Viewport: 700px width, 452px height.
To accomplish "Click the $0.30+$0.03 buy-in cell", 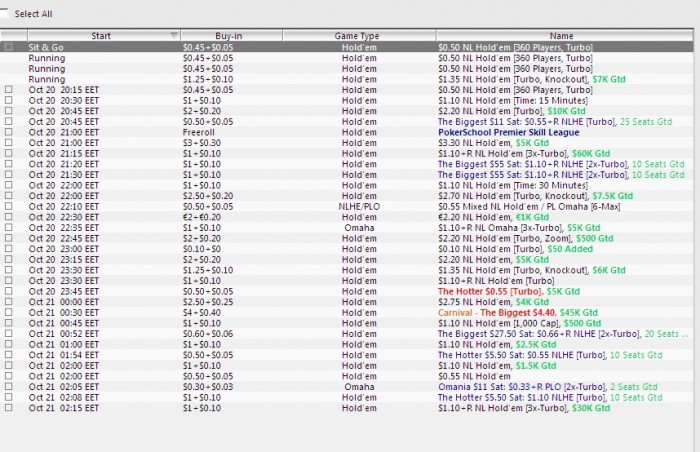I will (x=208, y=387).
